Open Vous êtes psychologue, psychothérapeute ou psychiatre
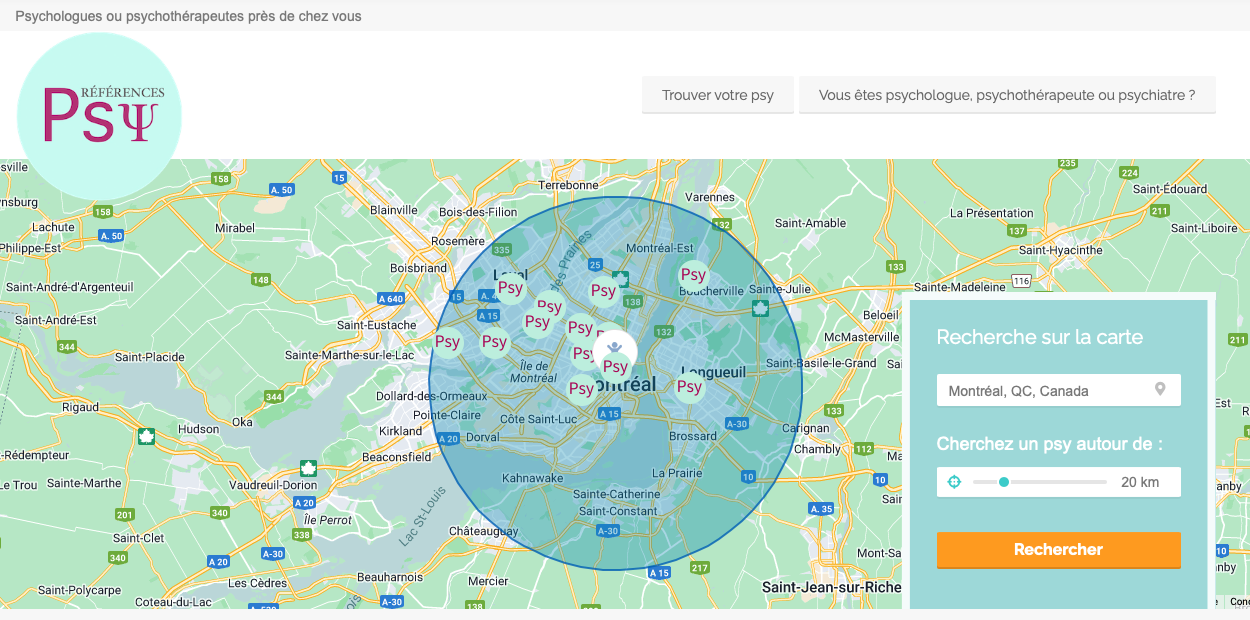Screen dimensions: 1250x620 tap(1007, 95)
